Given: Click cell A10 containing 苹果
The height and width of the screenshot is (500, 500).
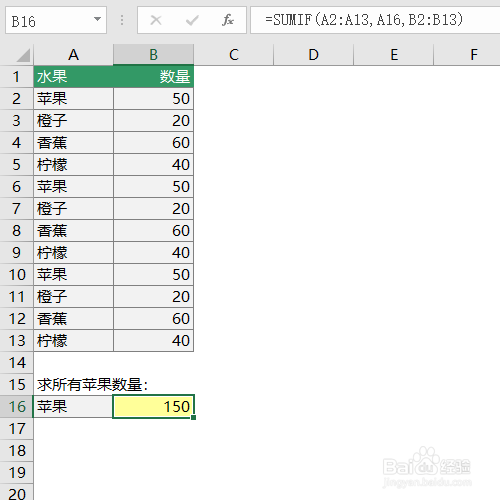Looking at the screenshot, I should click(x=73, y=275).
